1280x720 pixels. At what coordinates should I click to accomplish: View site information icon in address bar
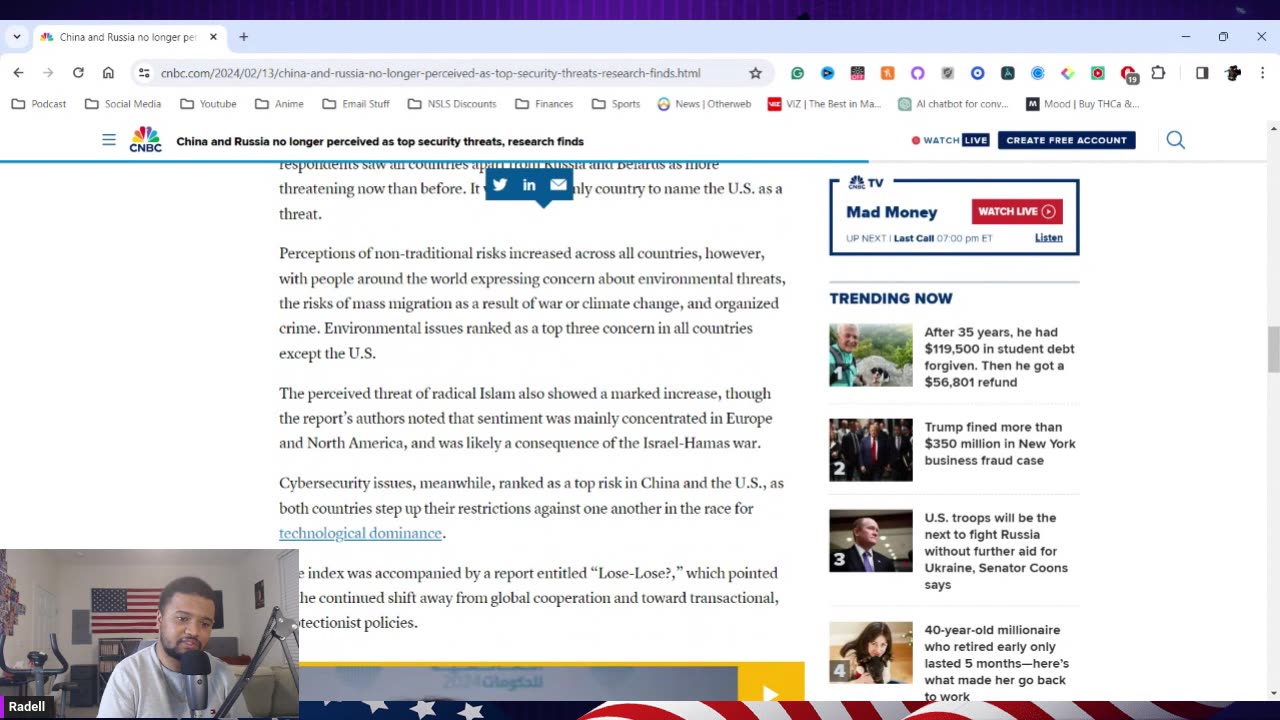[x=144, y=73]
